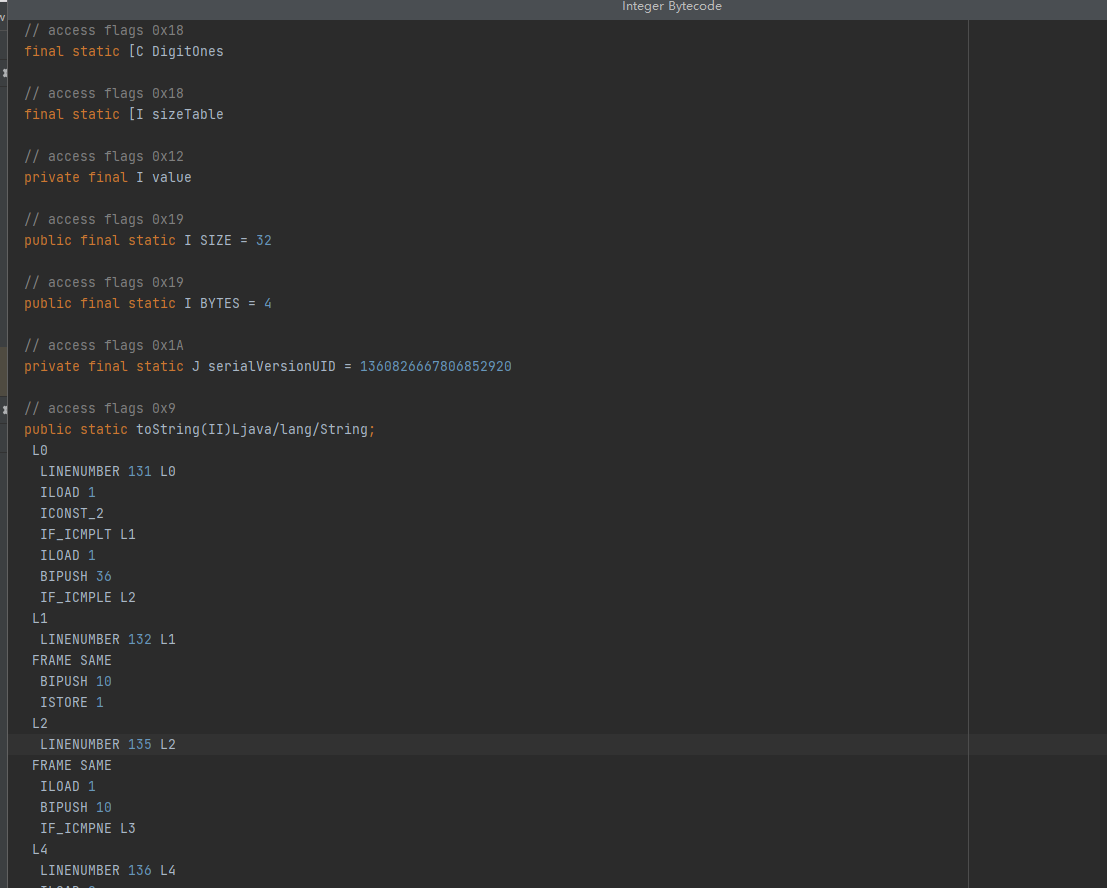This screenshot has width=1107, height=888.
Task: Click the 'LINENUMBER 132 L1' line
Action: 108,640
